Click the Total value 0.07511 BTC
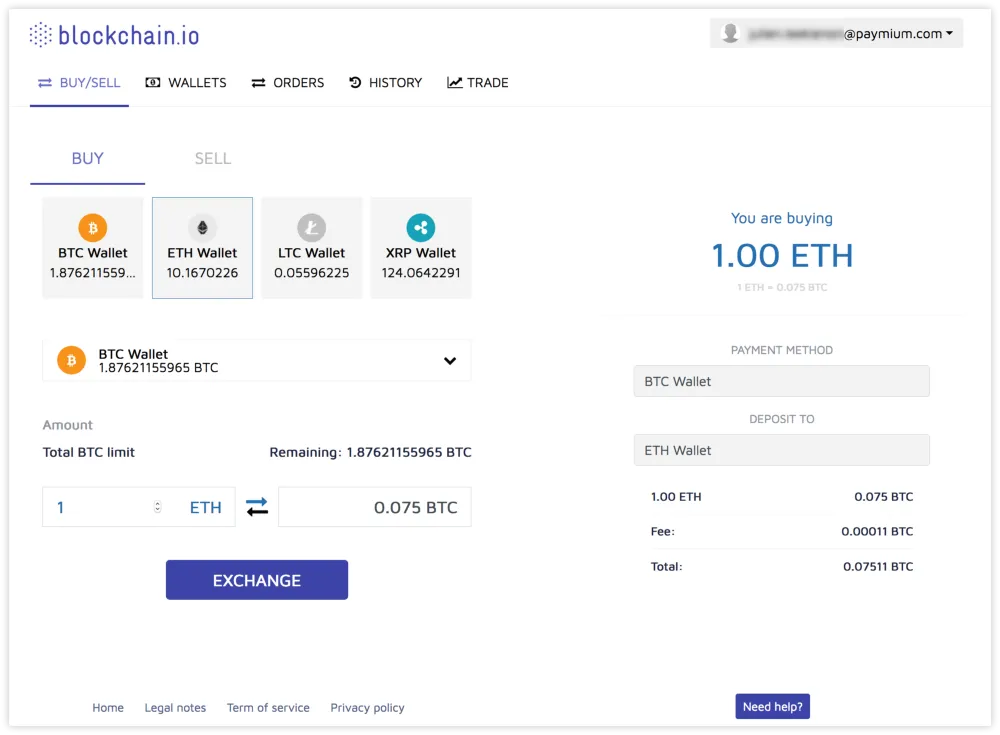The height and width of the screenshot is (735, 1000). click(878, 567)
